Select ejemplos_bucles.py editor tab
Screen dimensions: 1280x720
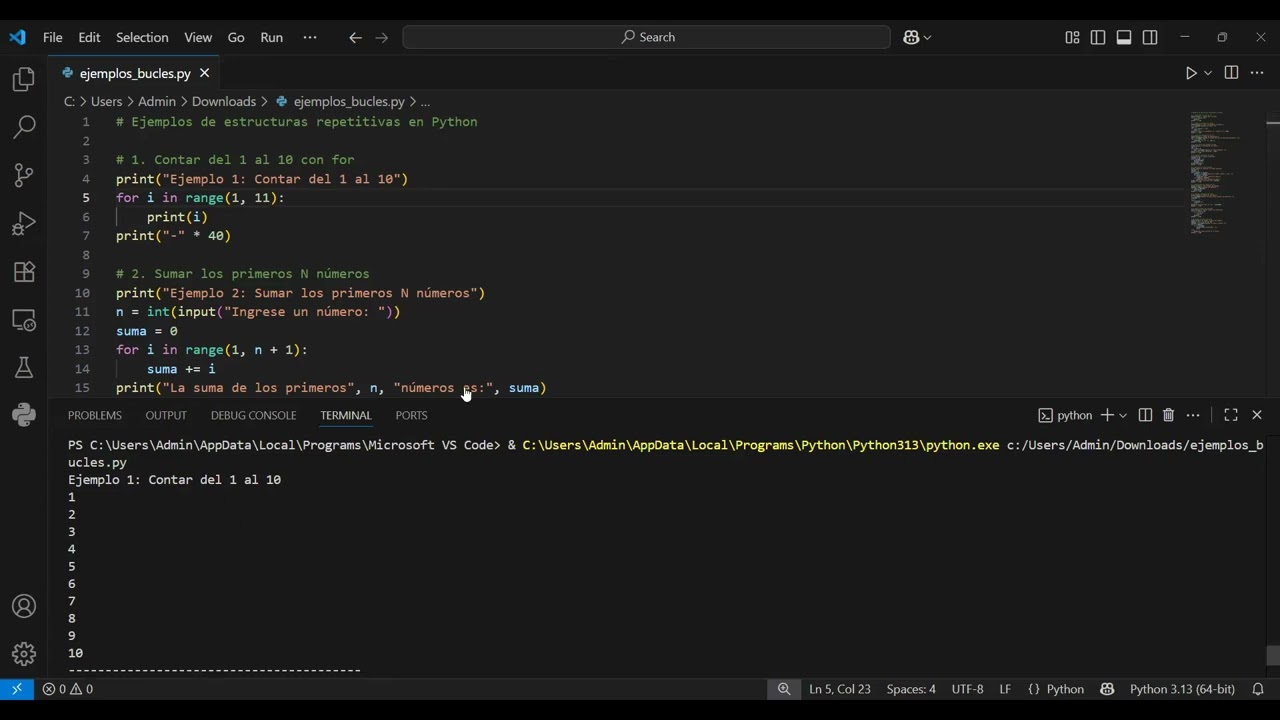click(135, 73)
